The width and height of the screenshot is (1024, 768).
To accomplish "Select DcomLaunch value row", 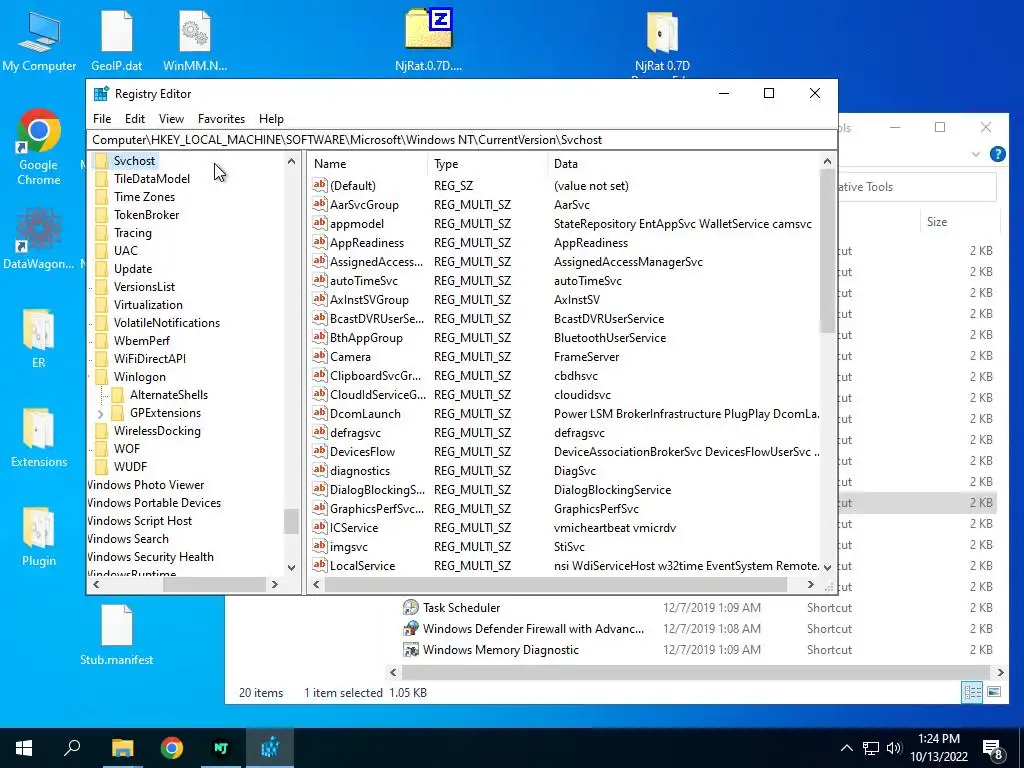I will pos(565,414).
